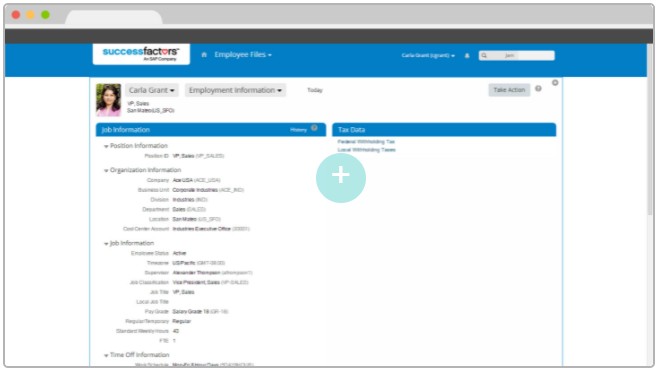Click Carla Grant's profile photo
The width and height of the screenshot is (658, 370).
pyautogui.click(x=108, y=99)
